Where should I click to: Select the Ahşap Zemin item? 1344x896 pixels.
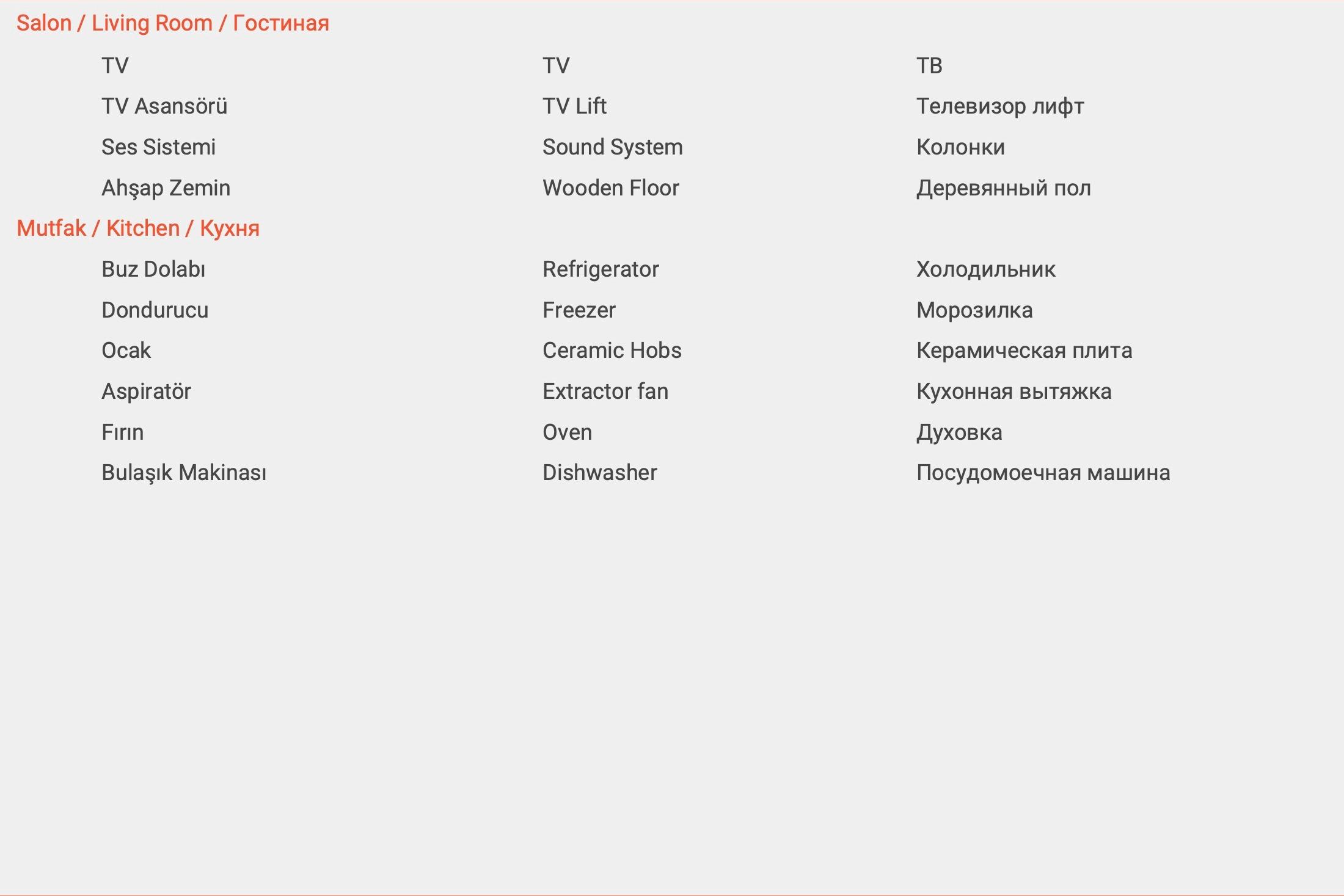tap(166, 188)
